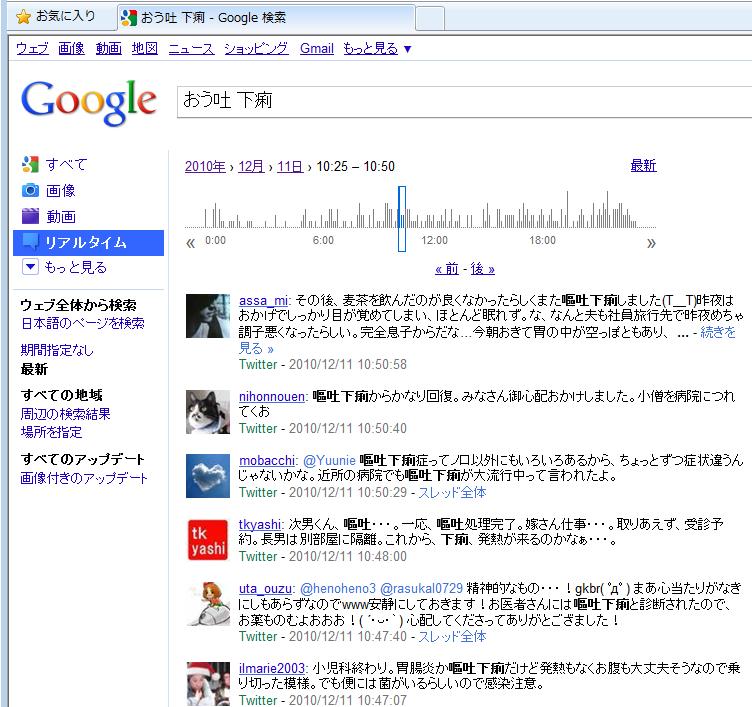Open ilmarie2003 user profile link
Viewport: 752px width, 707px height.
click(x=272, y=668)
